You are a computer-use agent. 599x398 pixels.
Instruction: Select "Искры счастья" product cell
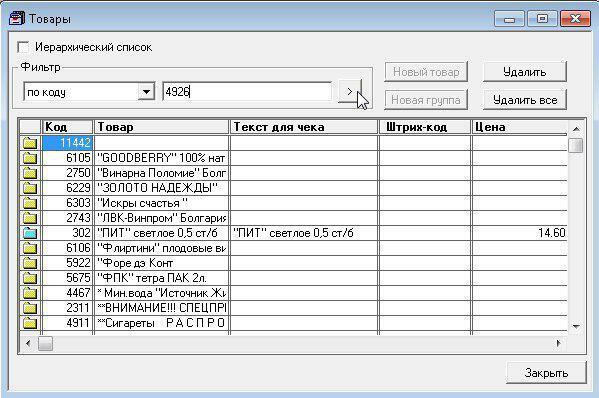pyautogui.click(x=161, y=203)
